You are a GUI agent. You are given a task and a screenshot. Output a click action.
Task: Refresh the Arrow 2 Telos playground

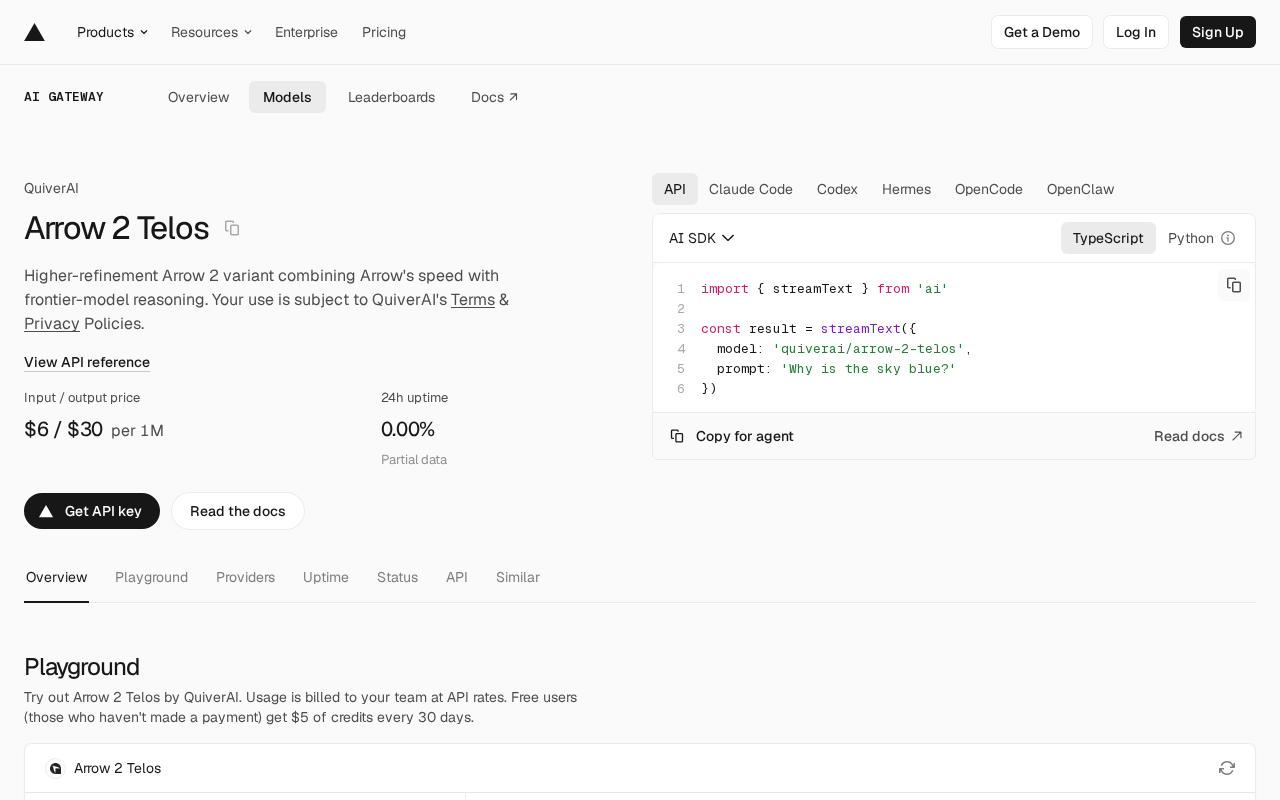point(1227,768)
